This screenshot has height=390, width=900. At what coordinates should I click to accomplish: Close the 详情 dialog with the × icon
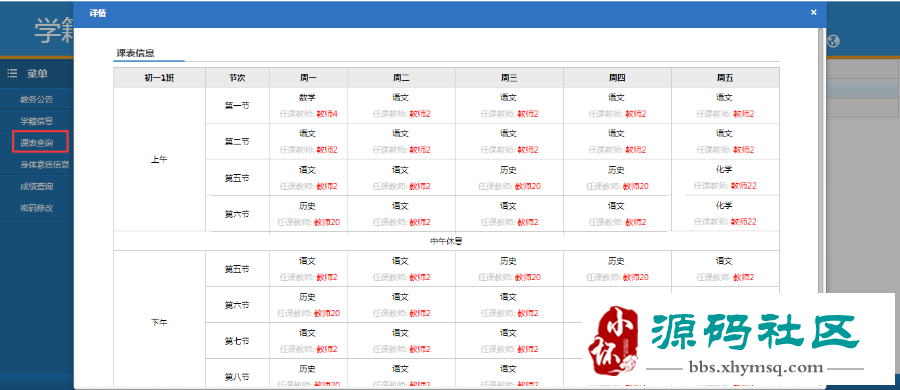(x=813, y=12)
